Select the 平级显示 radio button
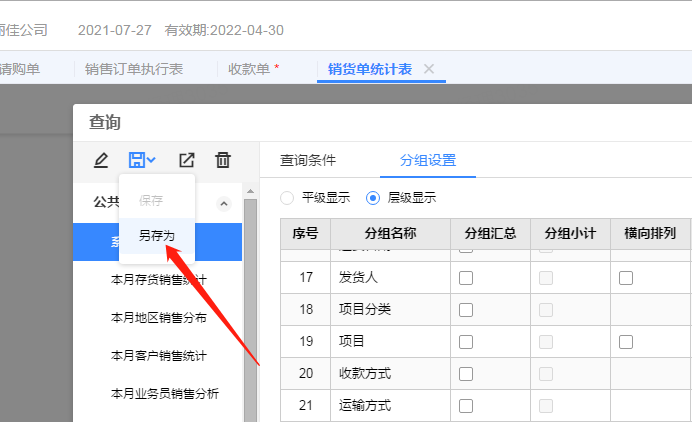 pyautogui.click(x=287, y=198)
